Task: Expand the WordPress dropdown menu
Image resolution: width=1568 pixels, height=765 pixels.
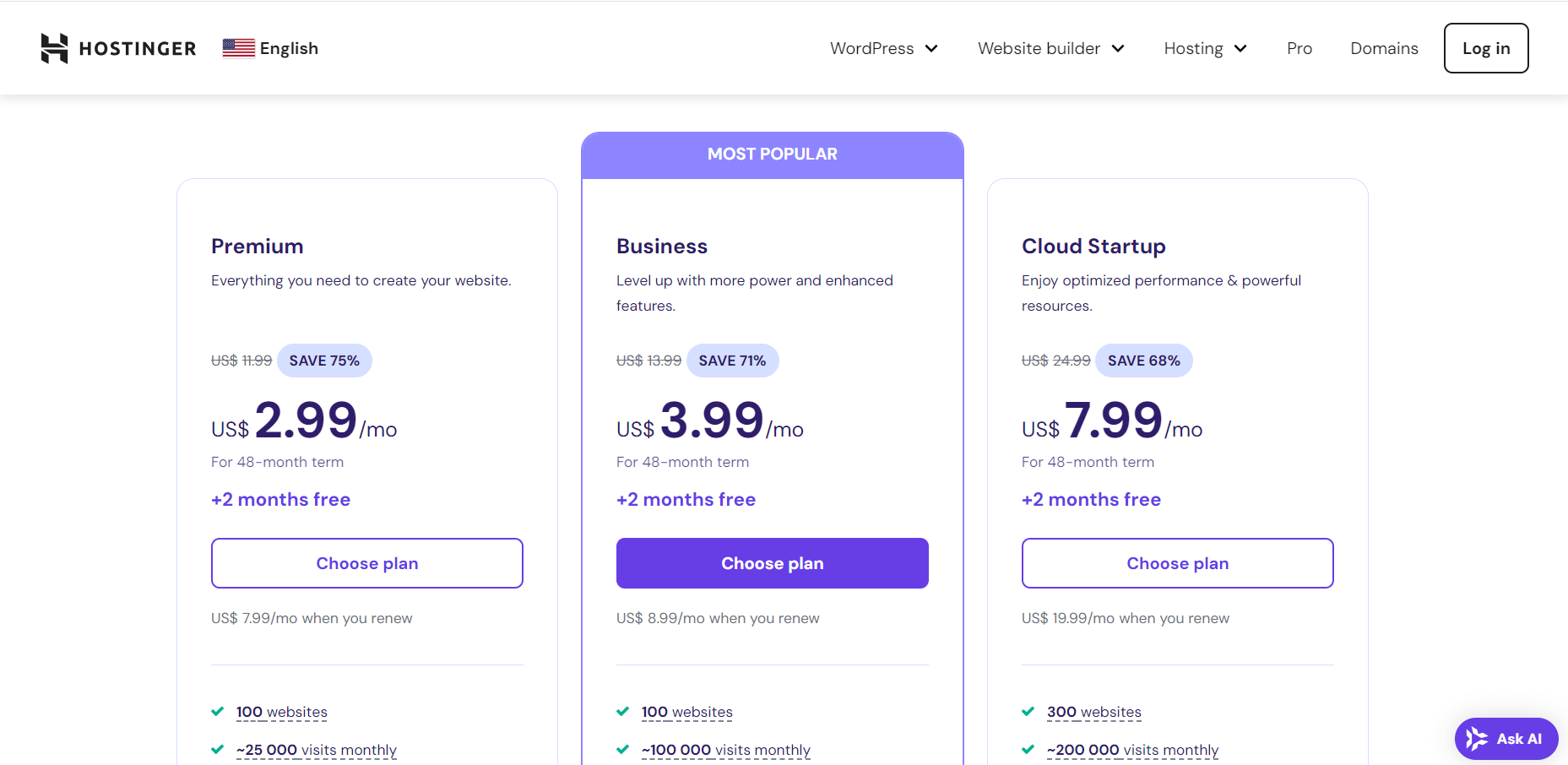Action: (883, 48)
